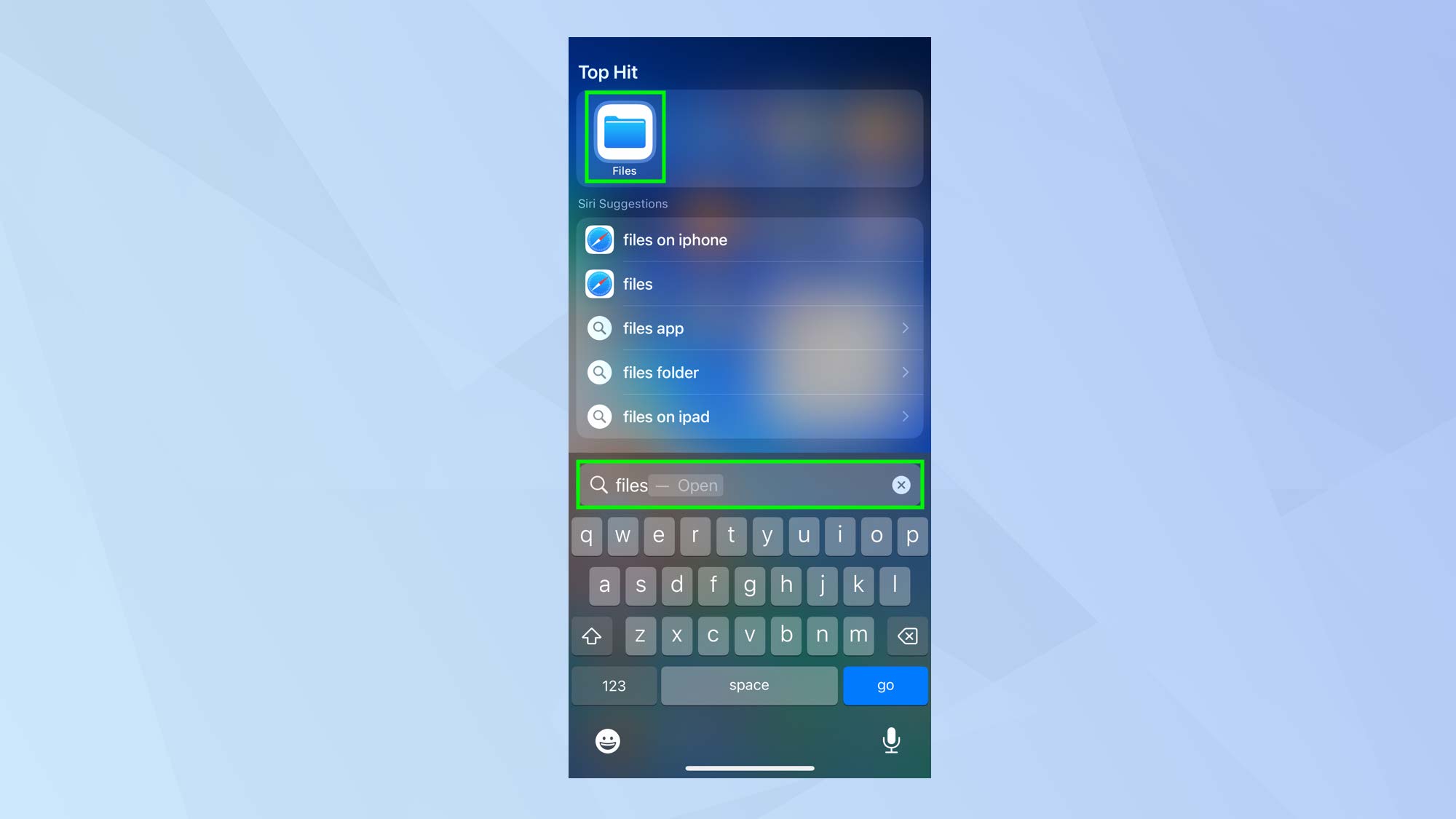Select the Safari 'files' Siri suggestion

click(748, 284)
